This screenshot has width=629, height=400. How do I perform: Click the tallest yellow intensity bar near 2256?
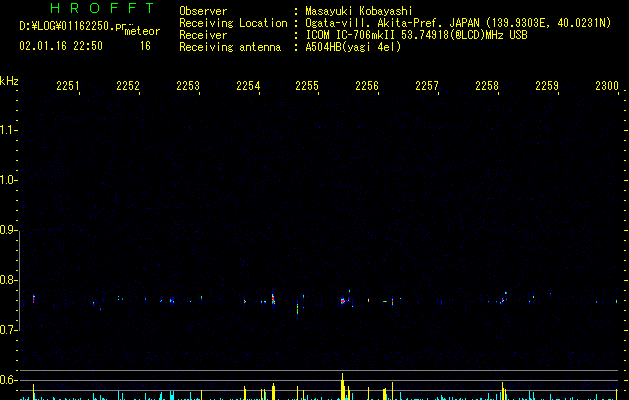343,386
